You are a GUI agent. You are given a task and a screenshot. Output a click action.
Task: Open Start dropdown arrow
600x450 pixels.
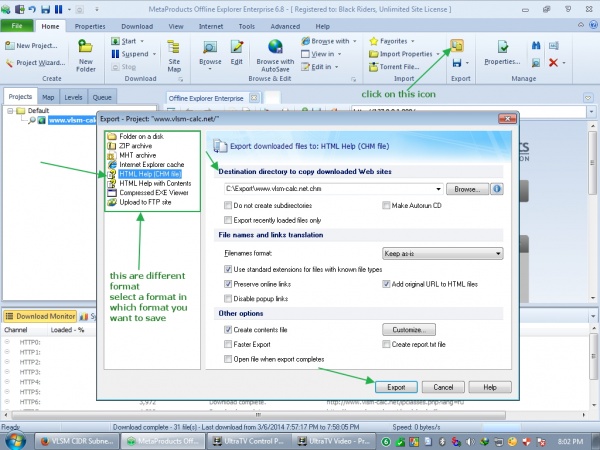coord(142,41)
